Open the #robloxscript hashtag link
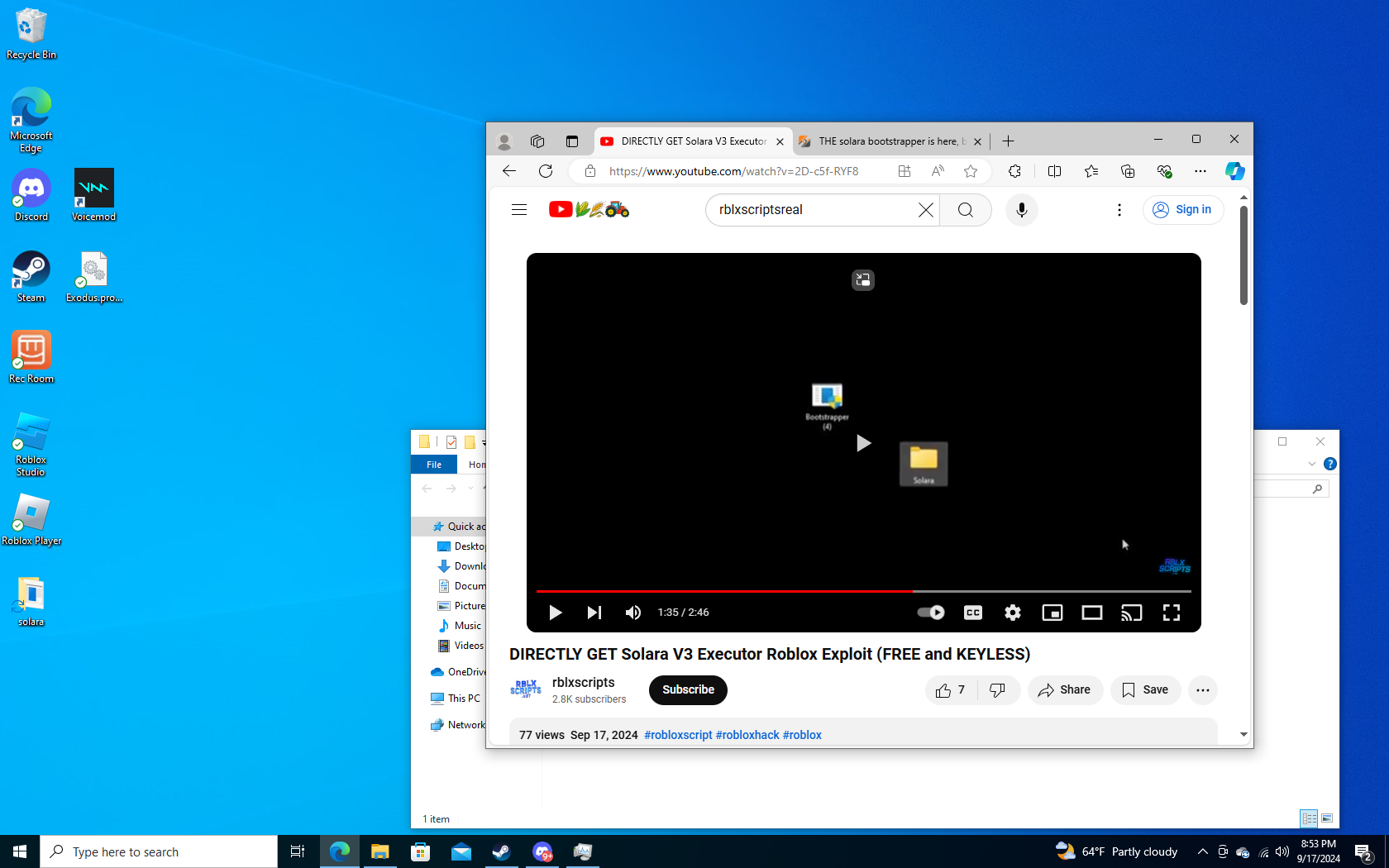The width and height of the screenshot is (1389, 868). click(x=678, y=735)
